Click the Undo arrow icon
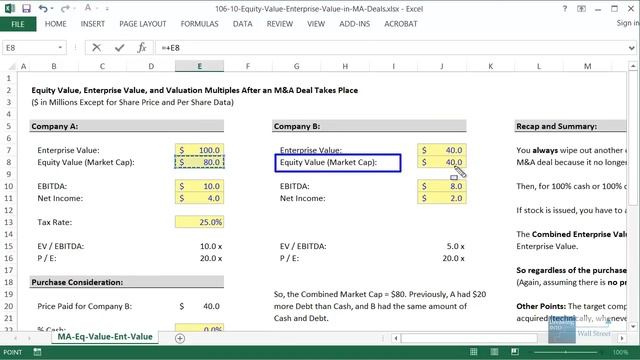This screenshot has height=360, width=640. (x=42, y=9)
